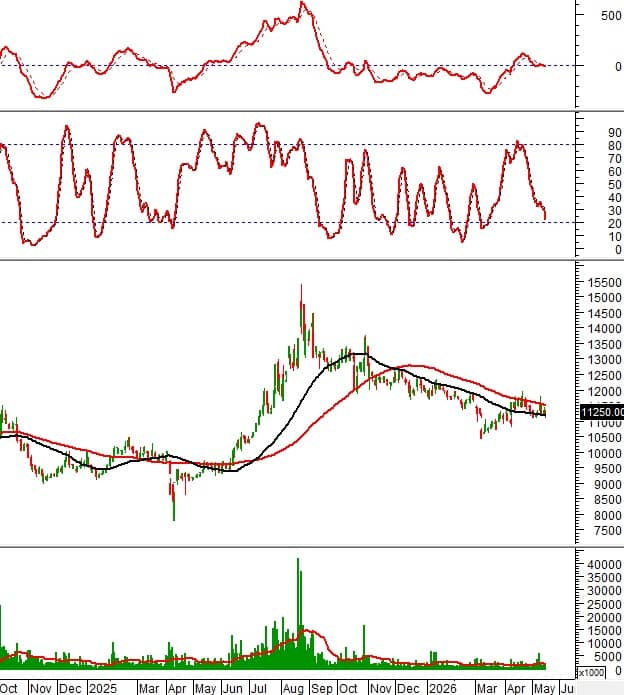The image size is (624, 695).
Task: Click the Aug month label on the time axis
Action: (x=293, y=688)
